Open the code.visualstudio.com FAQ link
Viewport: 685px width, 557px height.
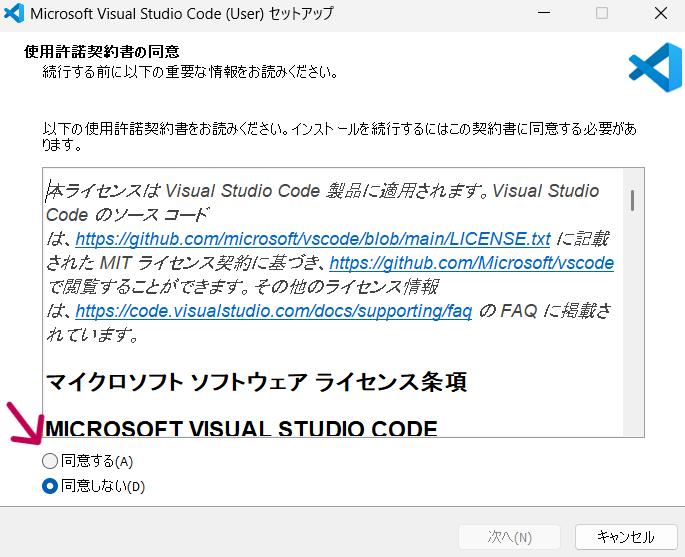point(273,311)
